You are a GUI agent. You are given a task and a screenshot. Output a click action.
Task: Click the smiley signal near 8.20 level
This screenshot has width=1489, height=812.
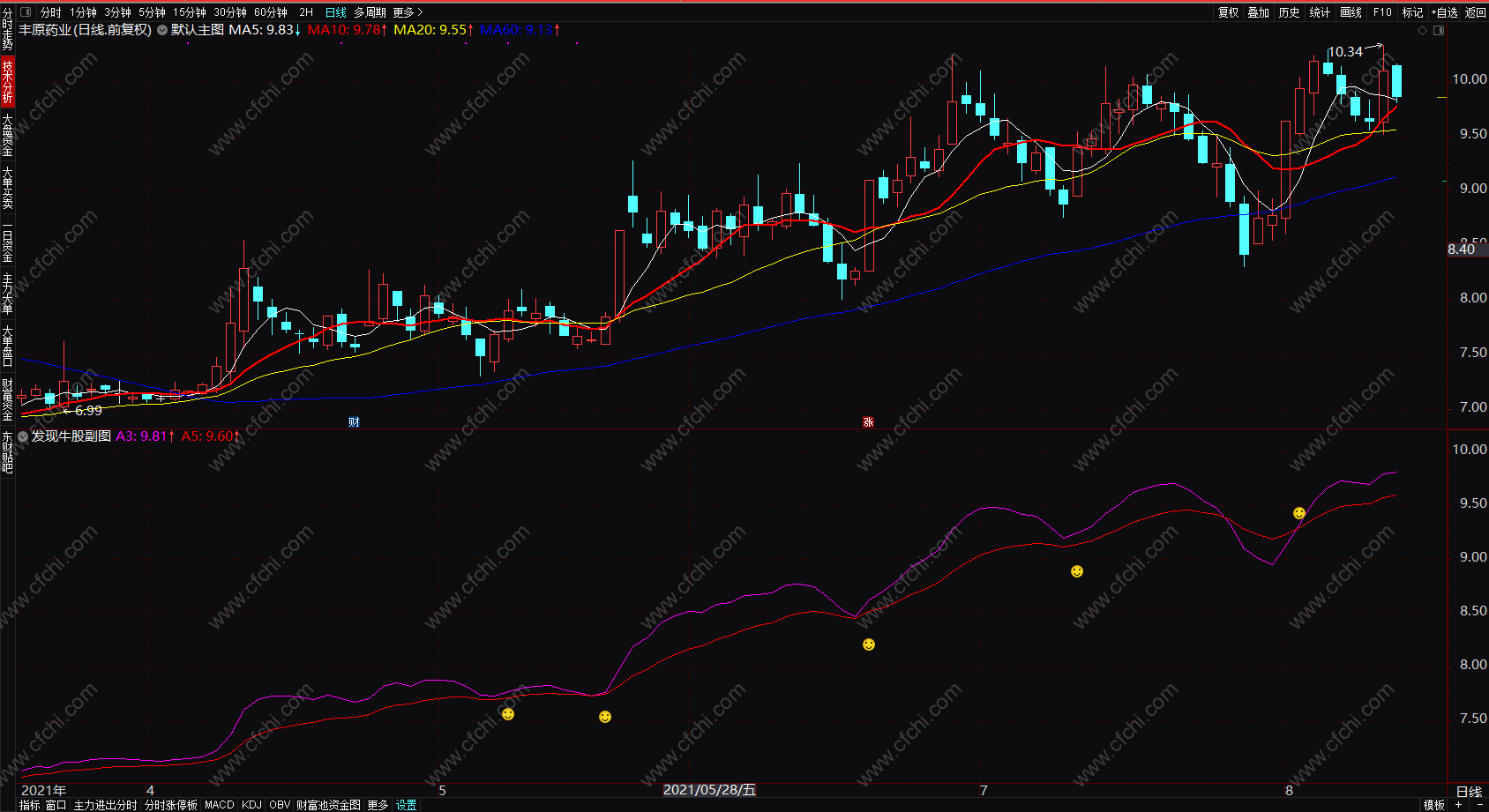[x=869, y=644]
